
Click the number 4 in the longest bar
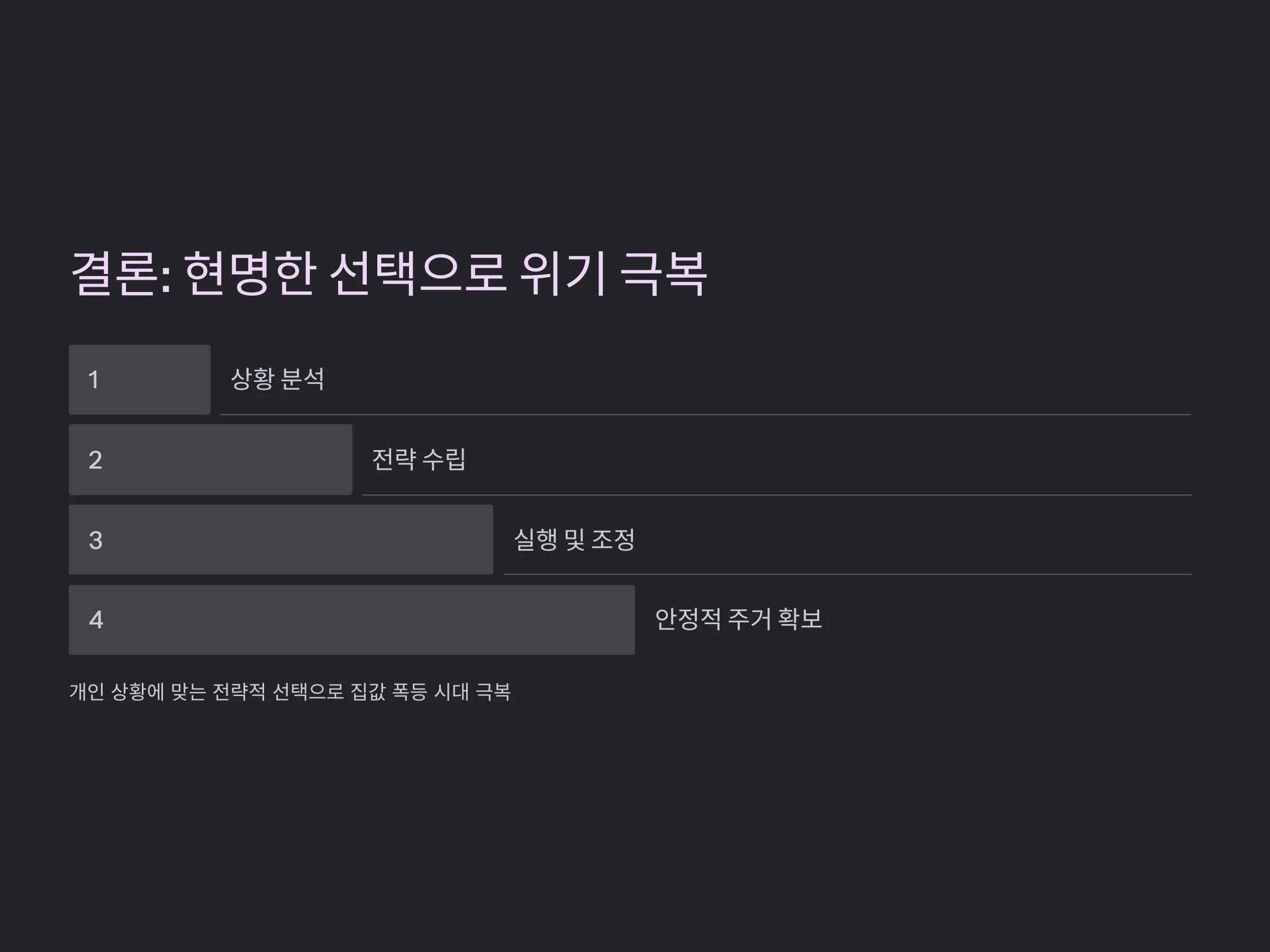tap(96, 620)
